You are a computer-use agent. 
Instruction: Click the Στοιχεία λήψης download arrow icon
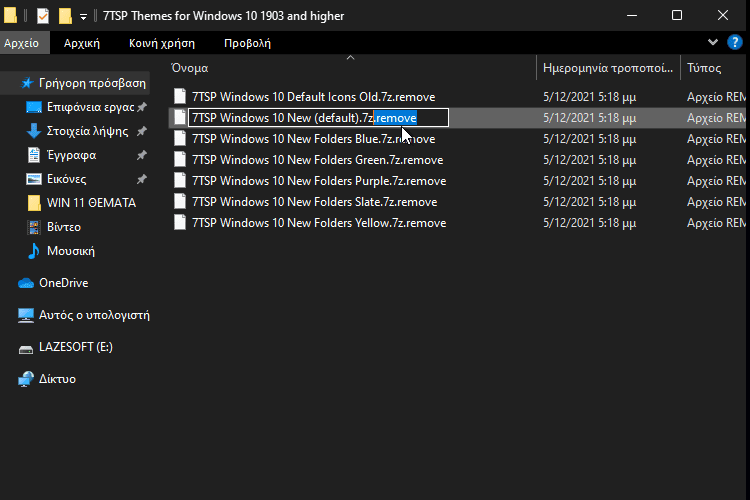point(33,131)
